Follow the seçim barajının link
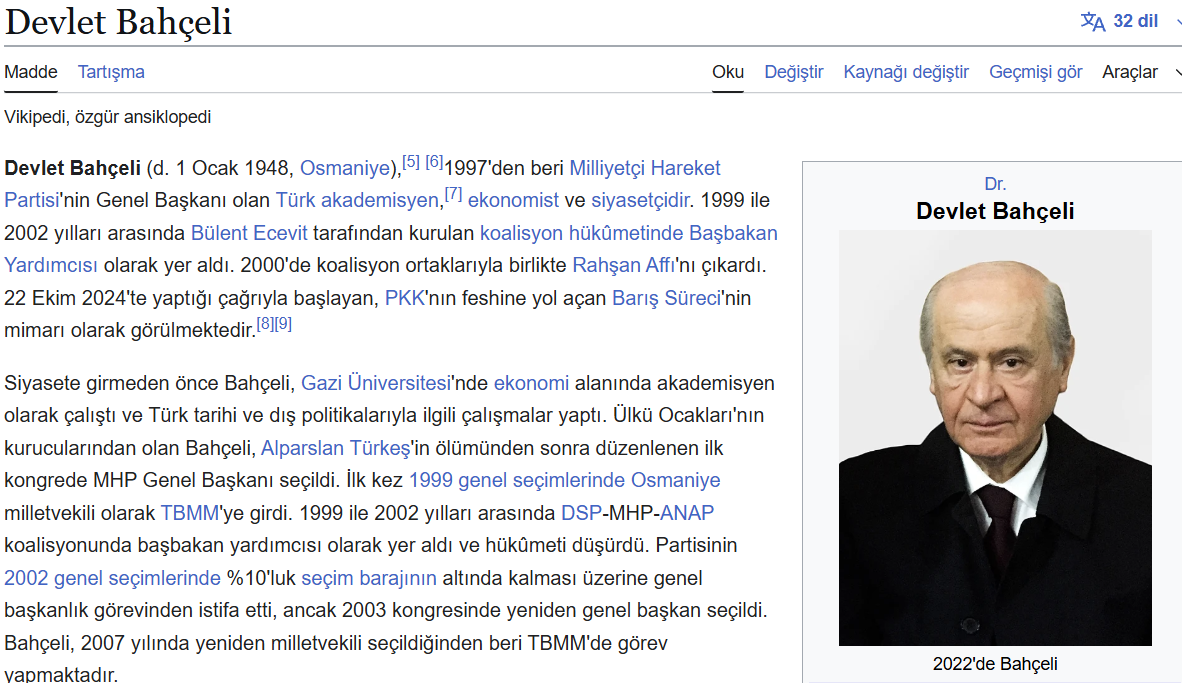 (x=369, y=578)
